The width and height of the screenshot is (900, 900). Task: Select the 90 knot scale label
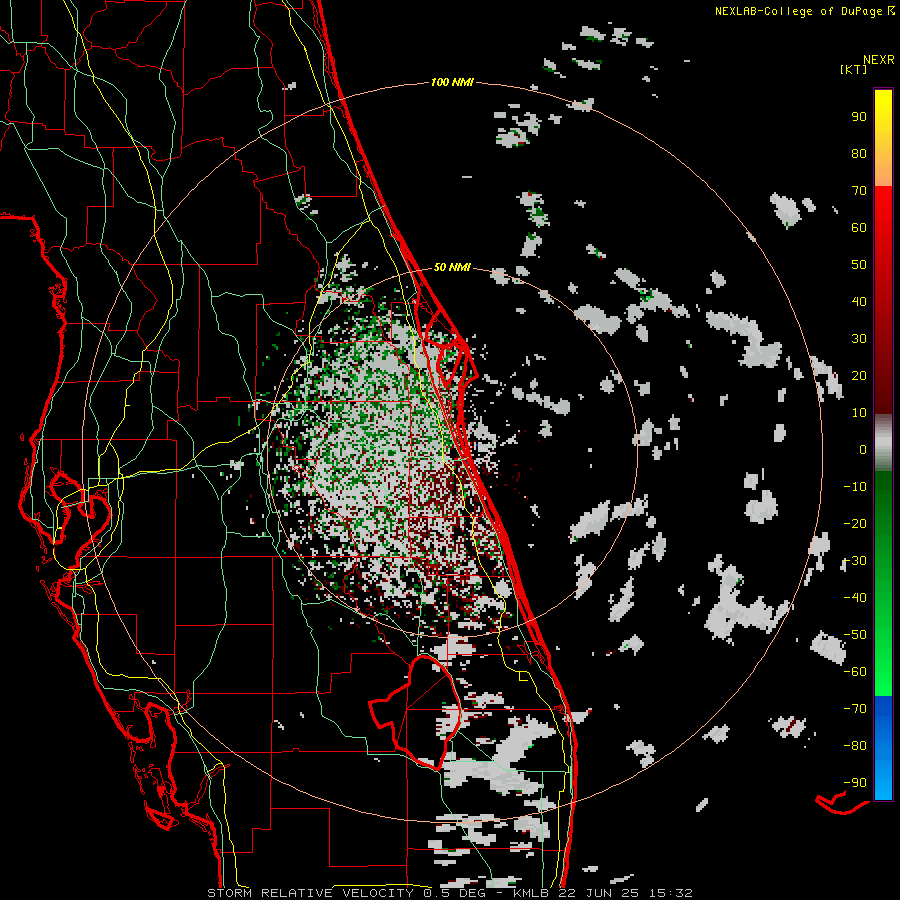click(859, 117)
